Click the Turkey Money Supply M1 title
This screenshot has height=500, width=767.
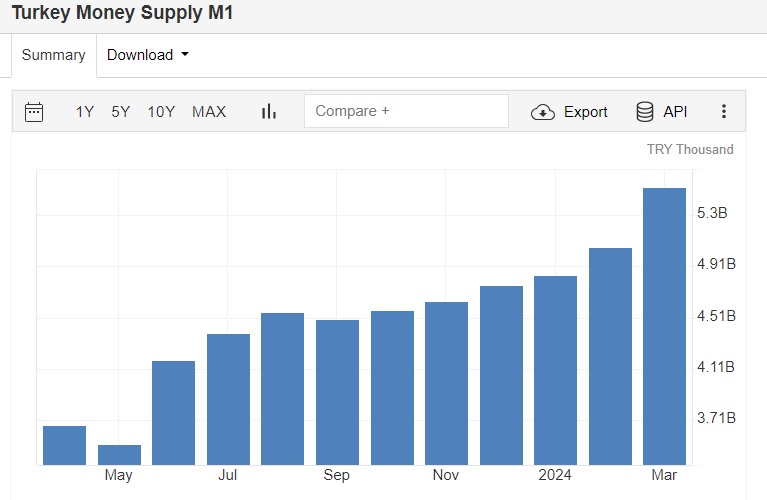[122, 13]
